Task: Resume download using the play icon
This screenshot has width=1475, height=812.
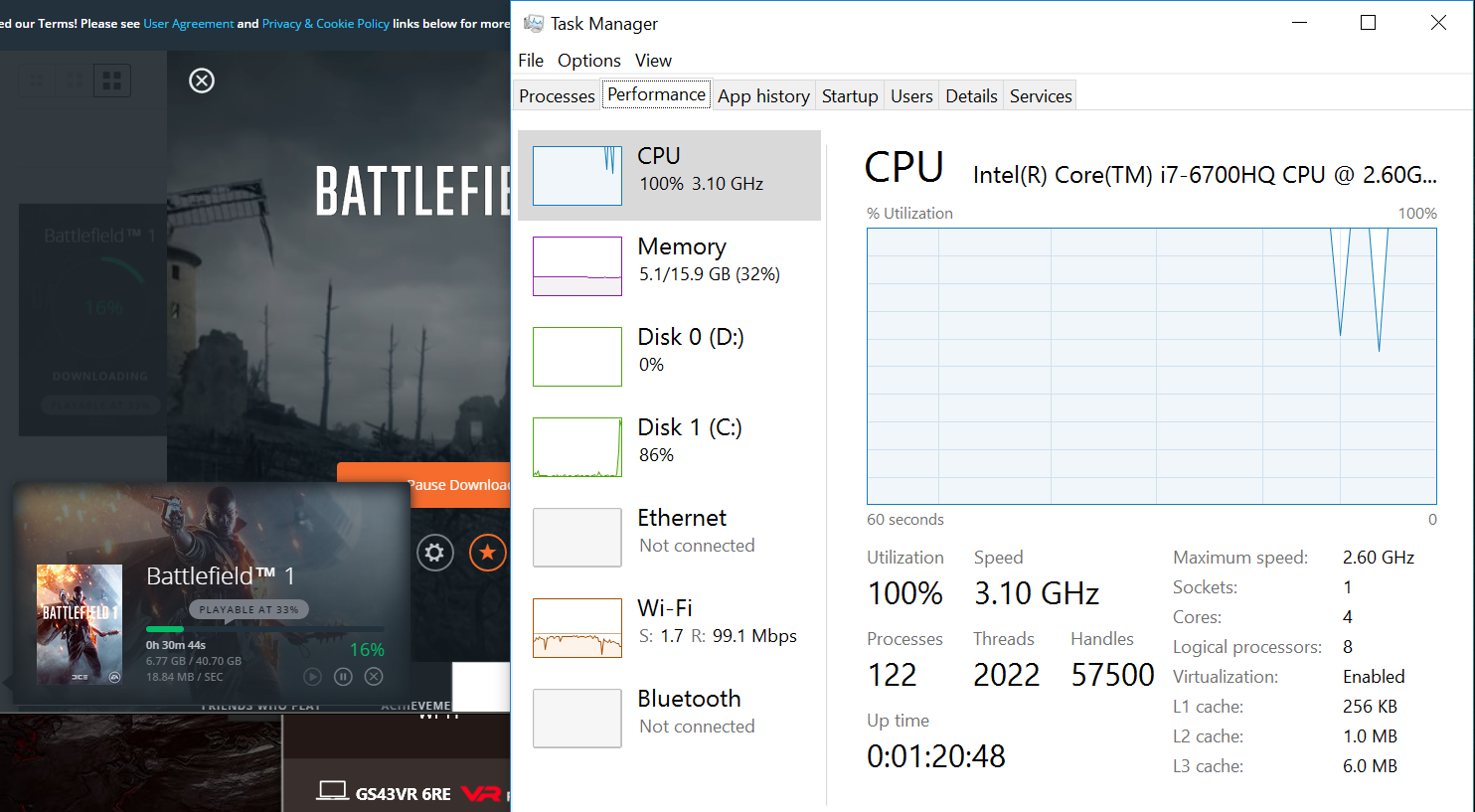Action: pos(312,677)
